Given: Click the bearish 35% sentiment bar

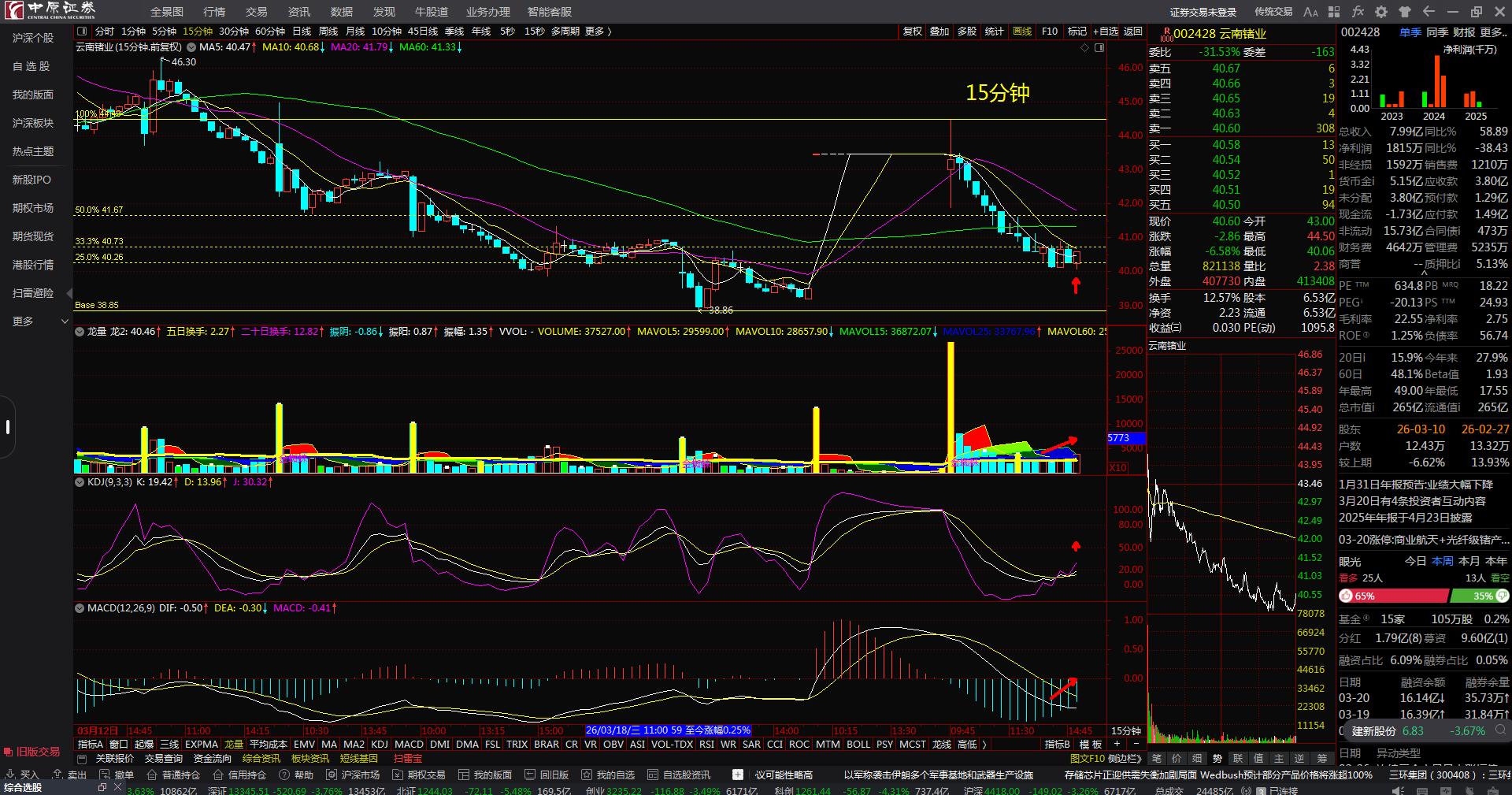Looking at the screenshot, I should (x=1479, y=596).
